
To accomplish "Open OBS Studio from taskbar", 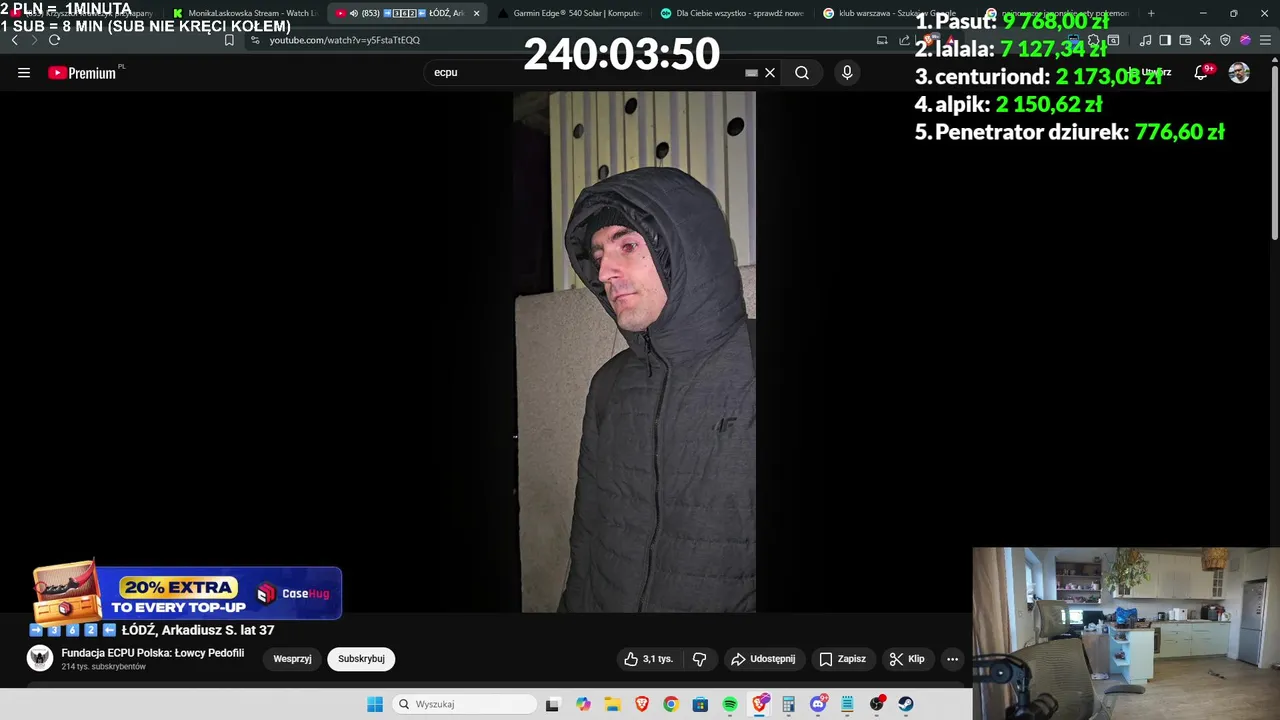I will [x=877, y=704].
